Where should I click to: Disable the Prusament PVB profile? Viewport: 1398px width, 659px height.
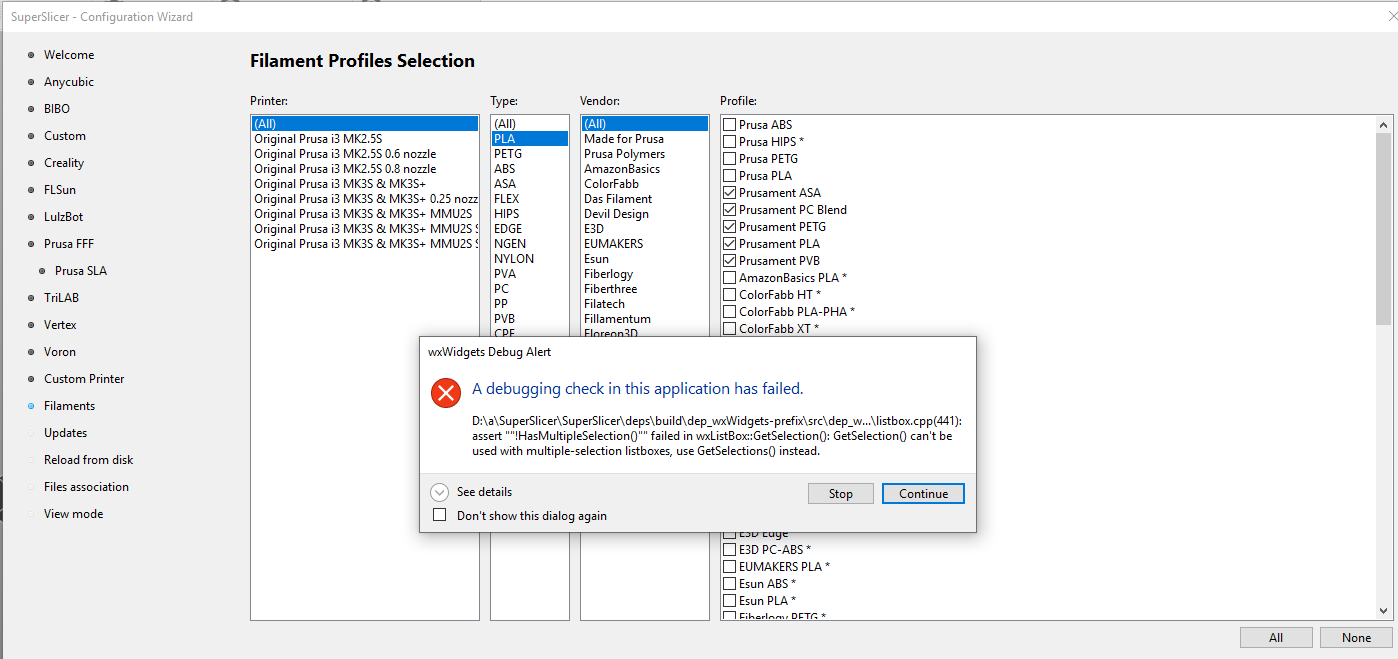coord(729,260)
